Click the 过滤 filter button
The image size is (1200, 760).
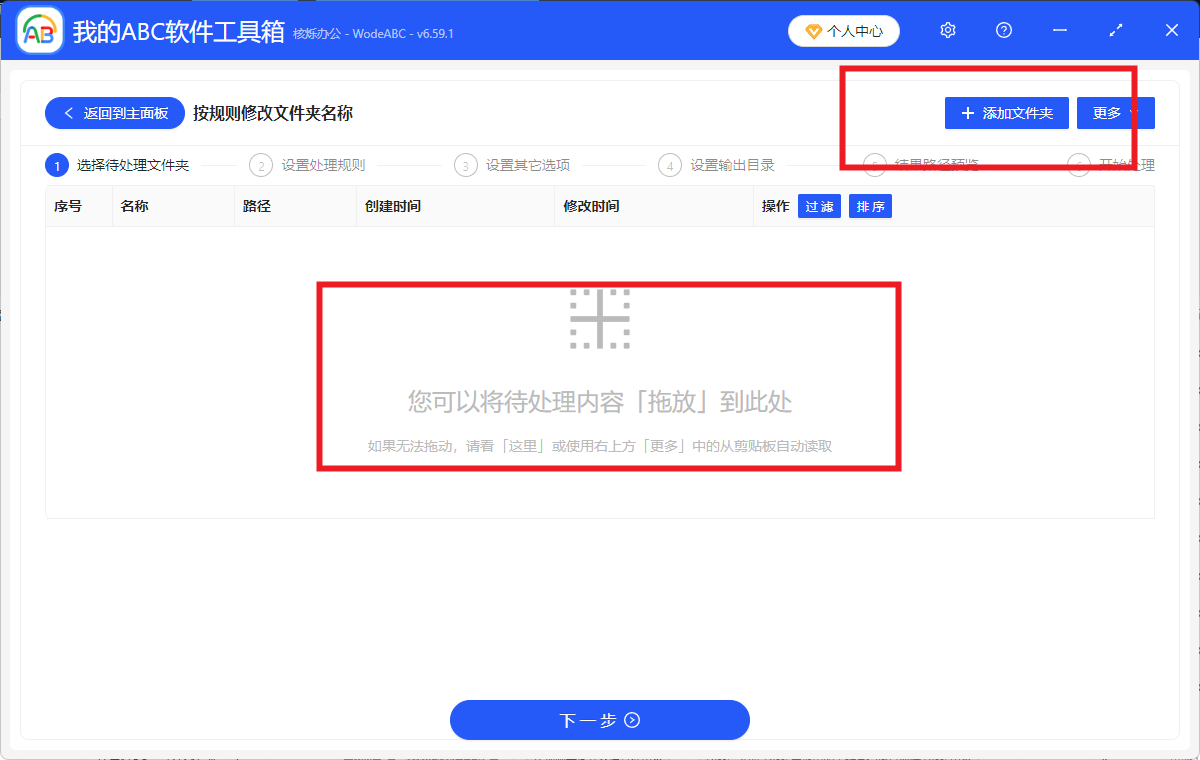click(819, 206)
